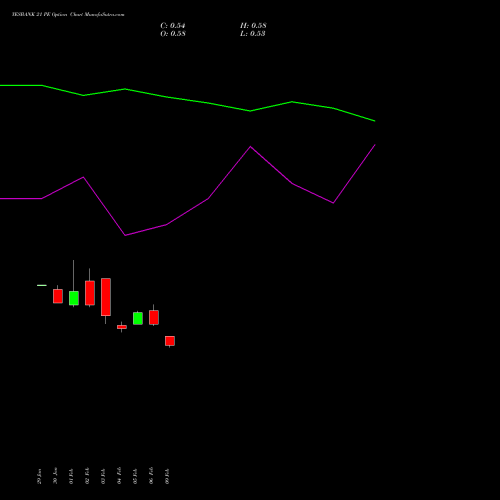This screenshot has width=500, height=500.
Task: Select the 29 Jan date axis label
Action: point(39,476)
